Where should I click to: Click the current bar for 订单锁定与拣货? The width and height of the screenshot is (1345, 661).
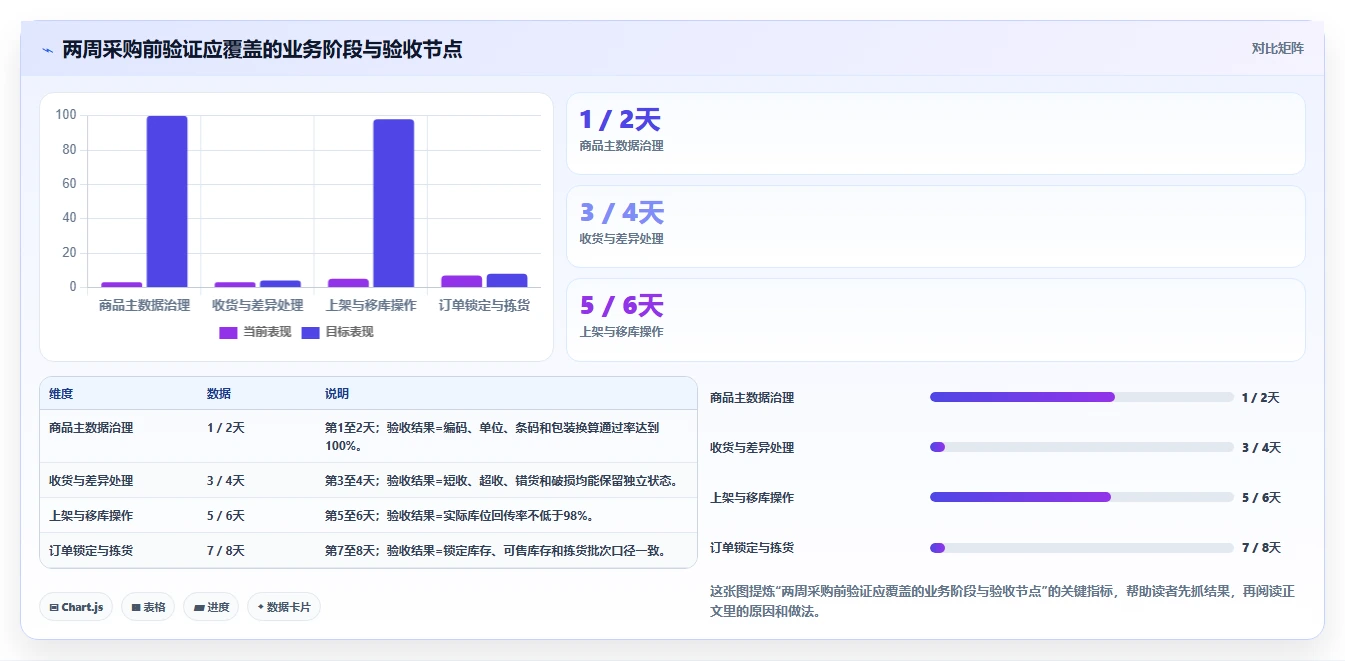[x=461, y=281]
